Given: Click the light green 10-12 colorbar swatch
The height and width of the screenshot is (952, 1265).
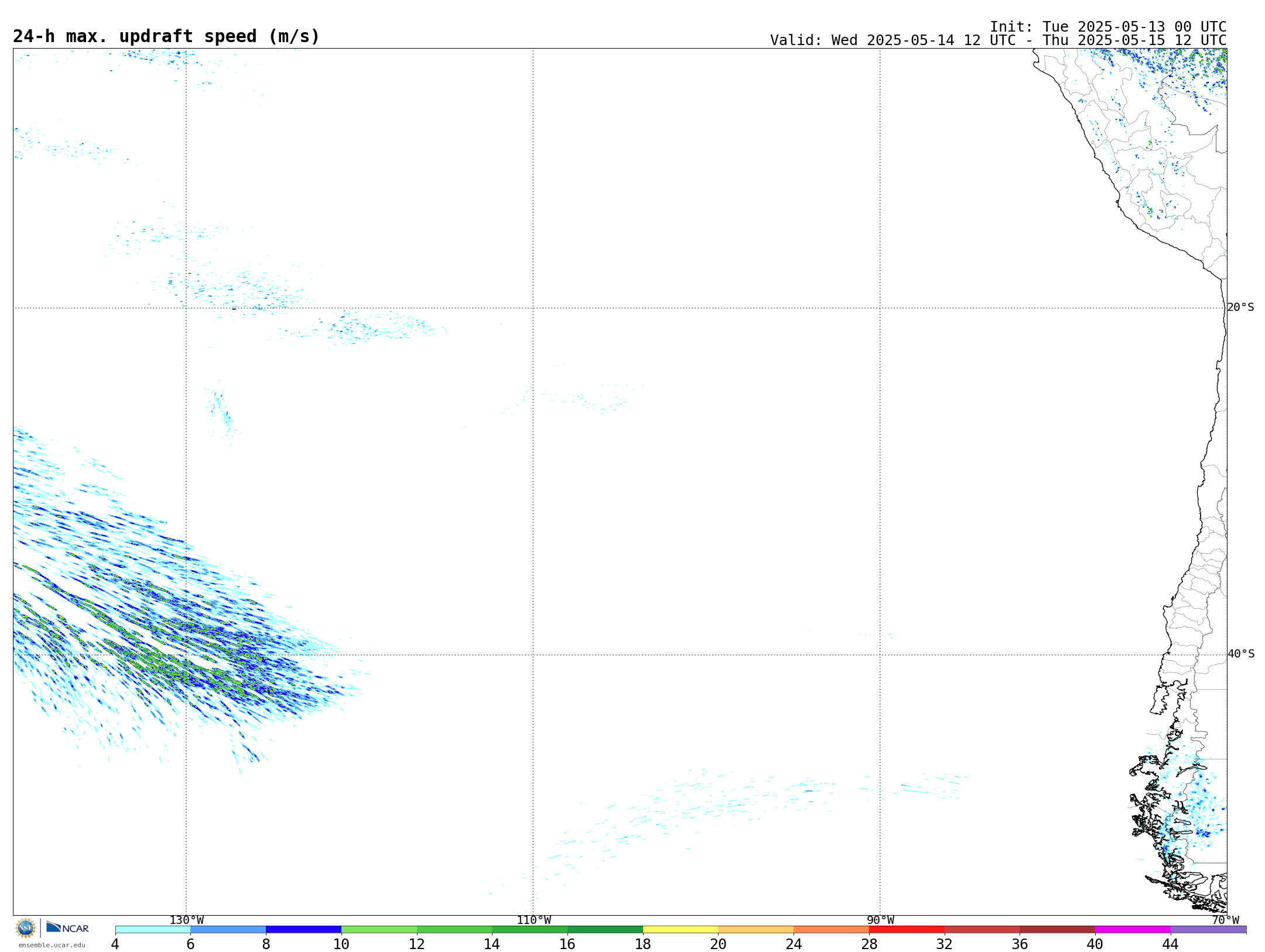Looking at the screenshot, I should click(x=379, y=930).
